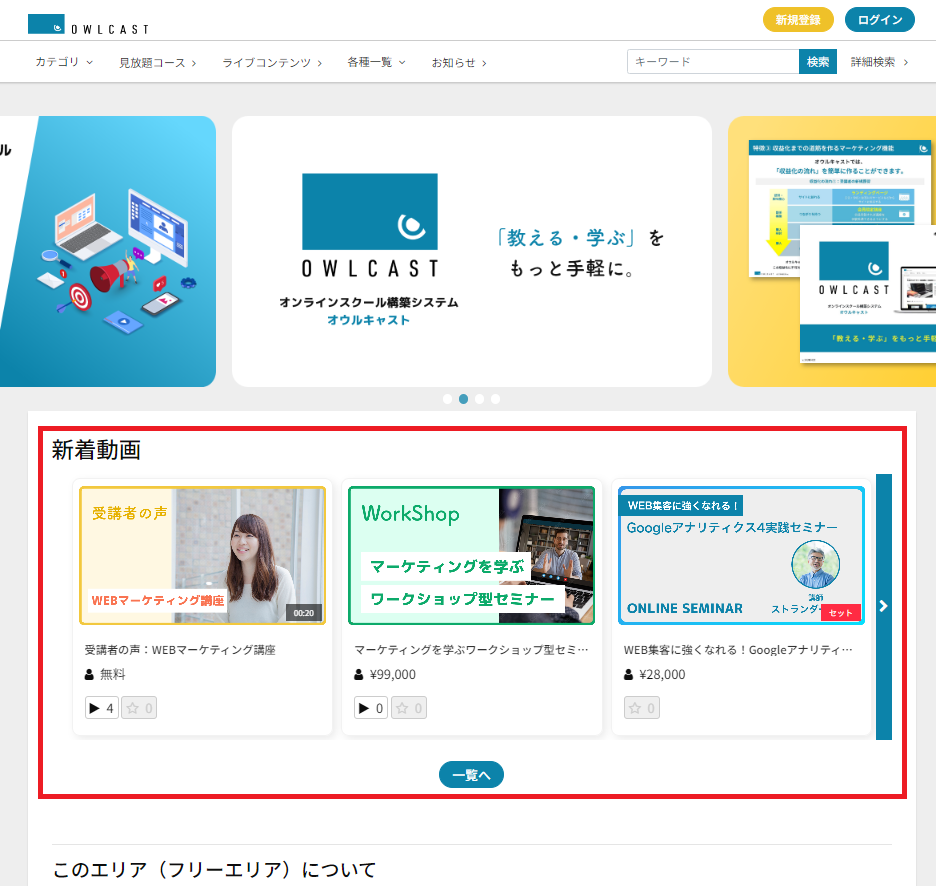The height and width of the screenshot is (886, 936).
Task: Open the WorkShop seminar thumbnail
Action: 472,555
